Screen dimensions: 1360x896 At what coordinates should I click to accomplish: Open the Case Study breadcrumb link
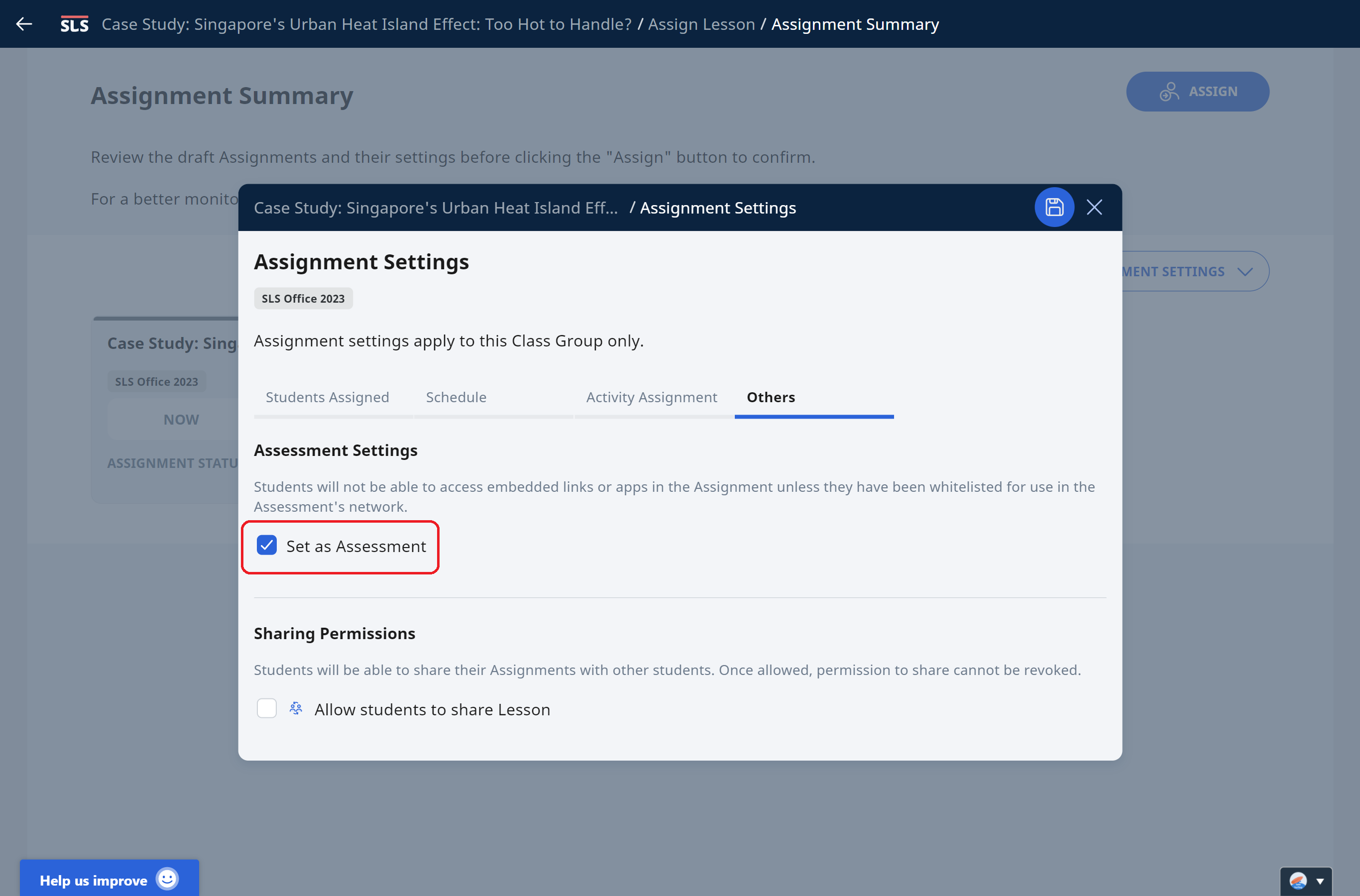pyautogui.click(x=366, y=24)
